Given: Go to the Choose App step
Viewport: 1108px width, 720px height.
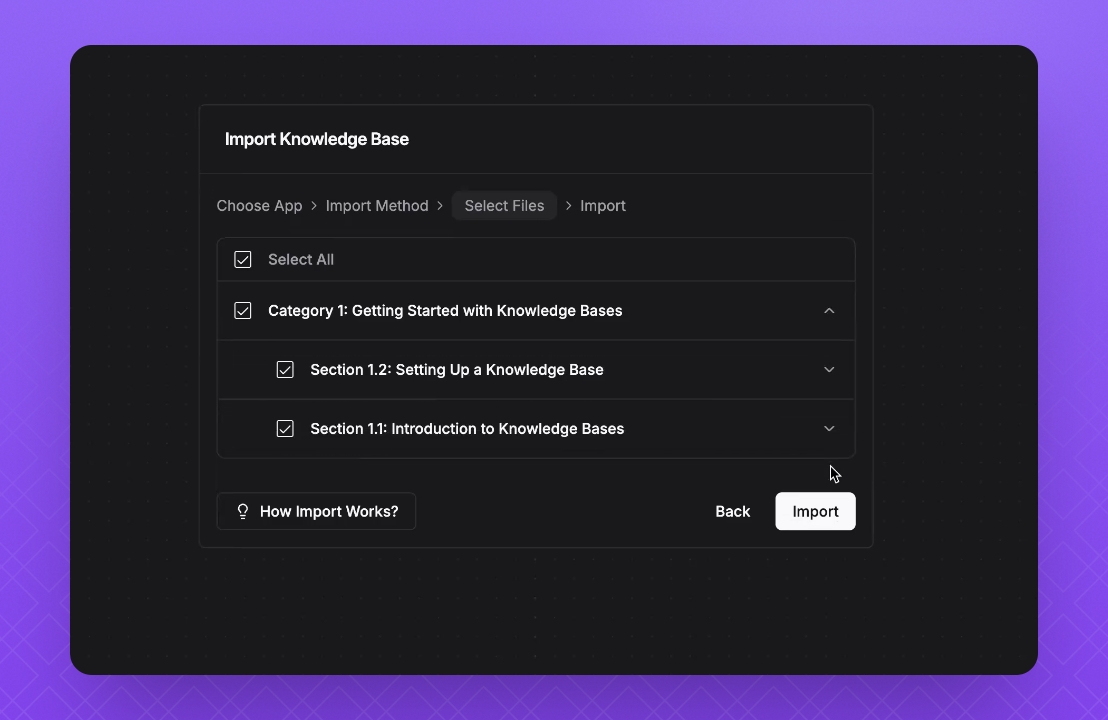Looking at the screenshot, I should [x=259, y=206].
